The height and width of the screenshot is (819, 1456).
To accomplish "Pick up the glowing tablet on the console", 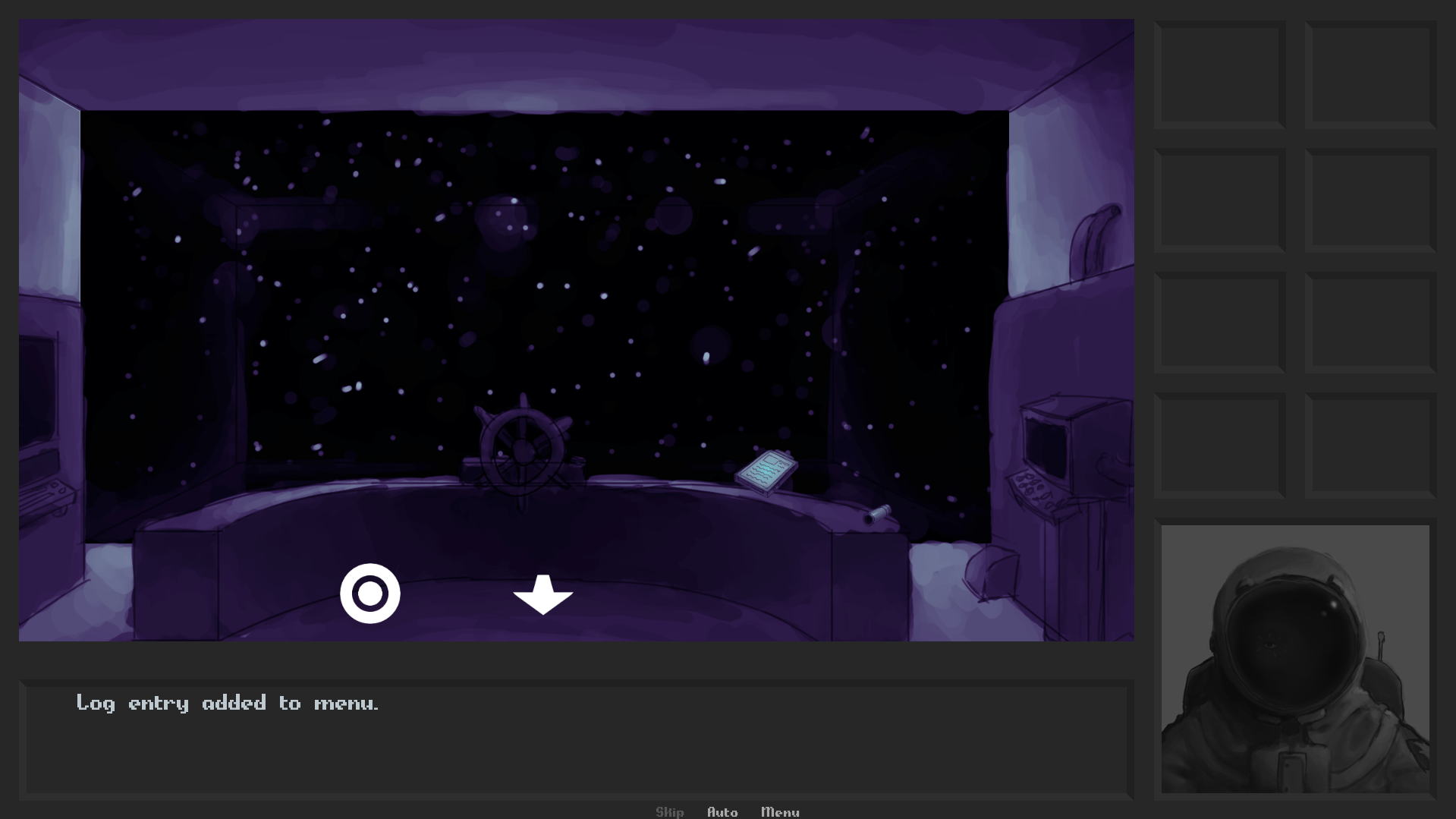I will (766, 471).
